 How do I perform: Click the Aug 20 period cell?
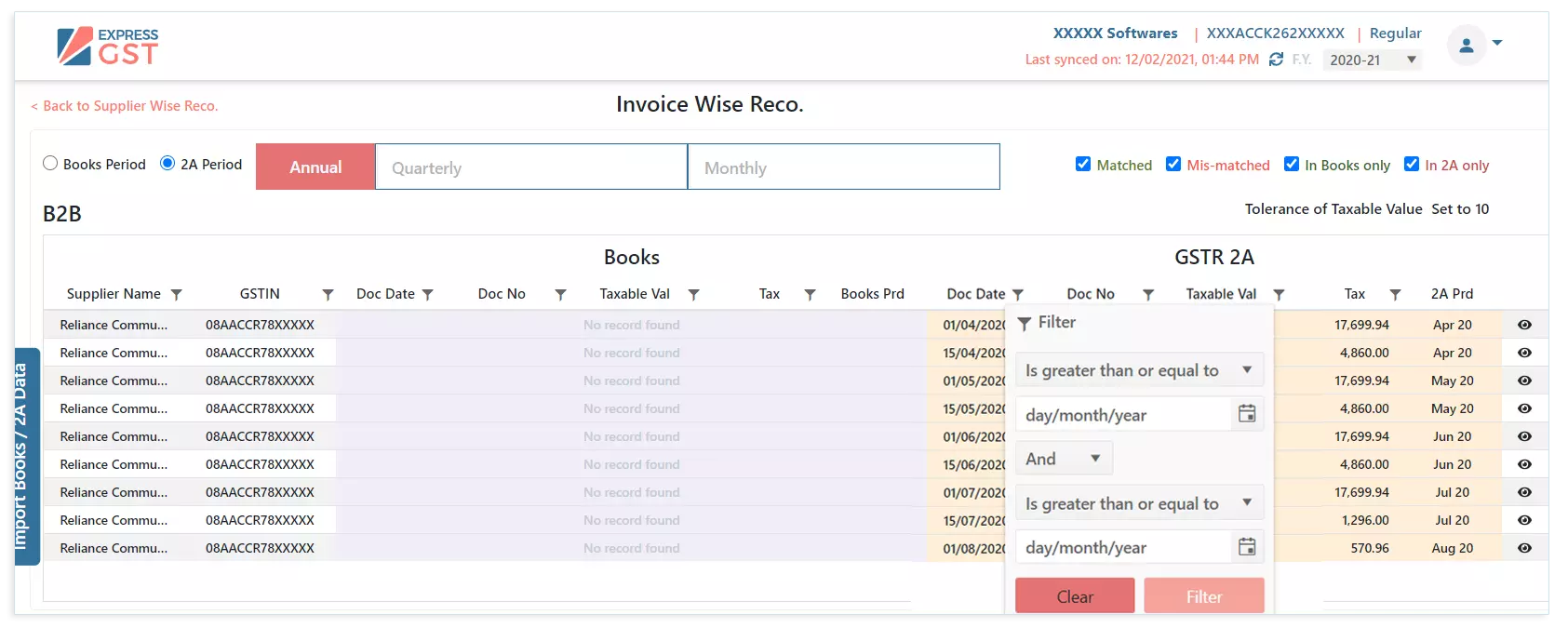(1452, 548)
